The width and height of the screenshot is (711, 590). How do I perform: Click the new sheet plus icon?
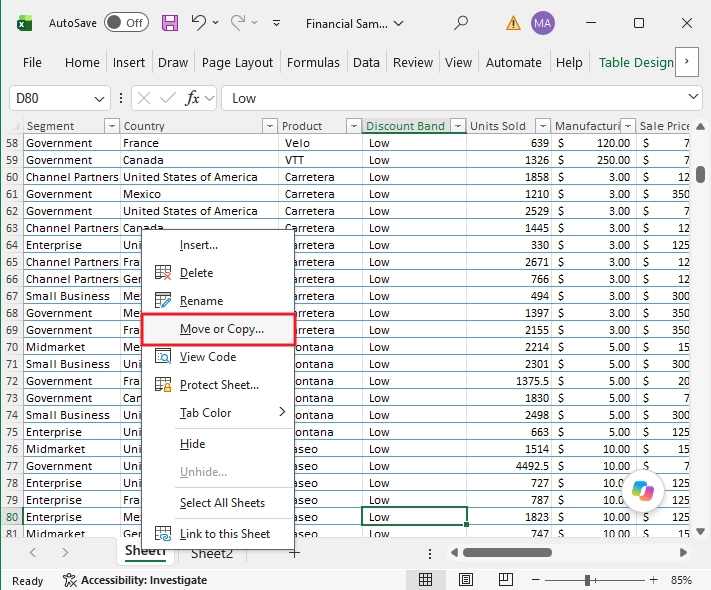pyautogui.click(x=295, y=553)
